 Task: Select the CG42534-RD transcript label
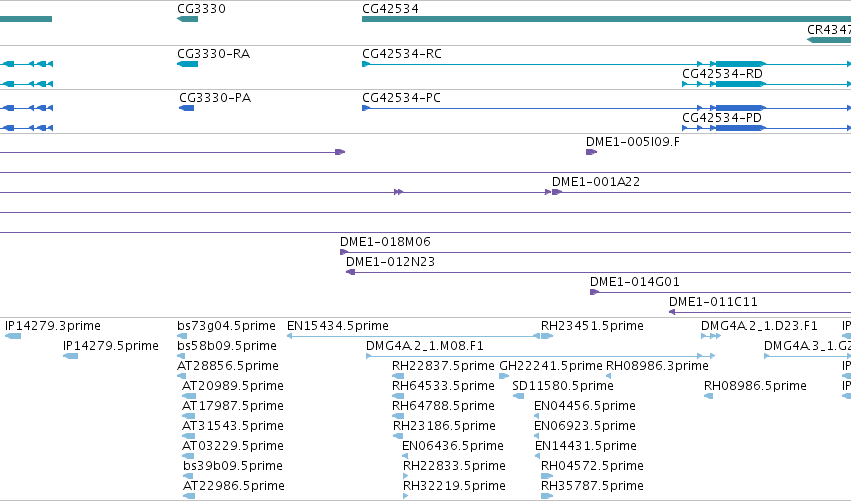coord(722,74)
